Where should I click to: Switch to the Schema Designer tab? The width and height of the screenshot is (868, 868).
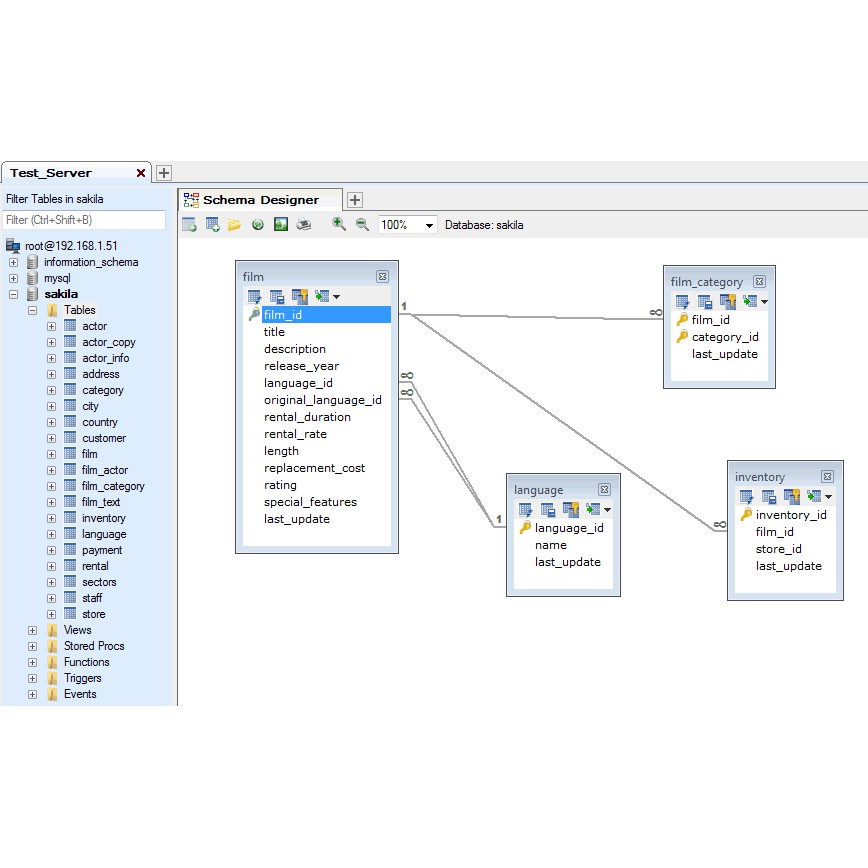[260, 200]
